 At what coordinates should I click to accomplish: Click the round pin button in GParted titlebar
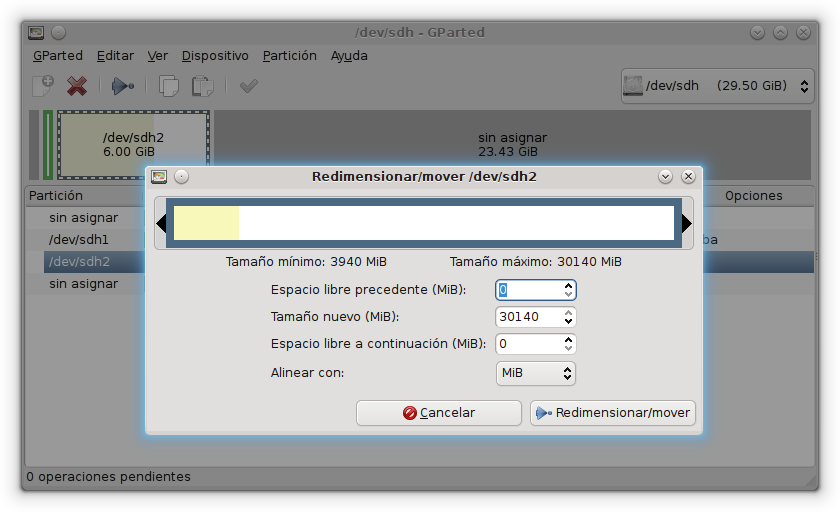(x=58, y=33)
